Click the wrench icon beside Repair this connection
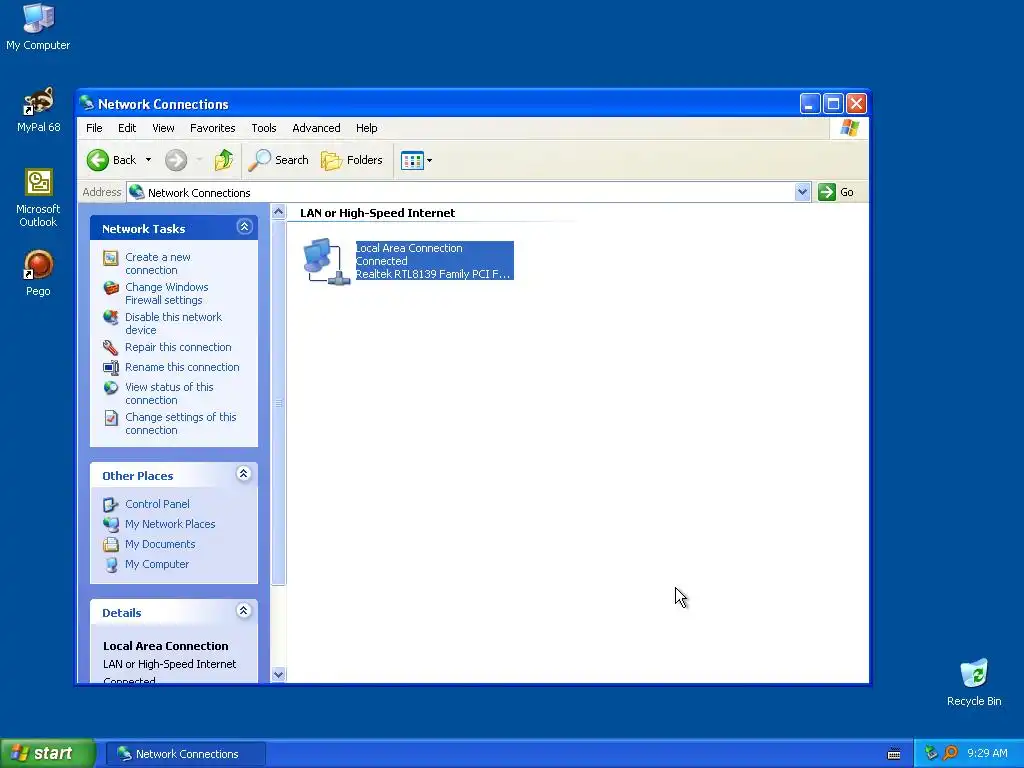Screen dimensions: 1024x768 pos(111,347)
